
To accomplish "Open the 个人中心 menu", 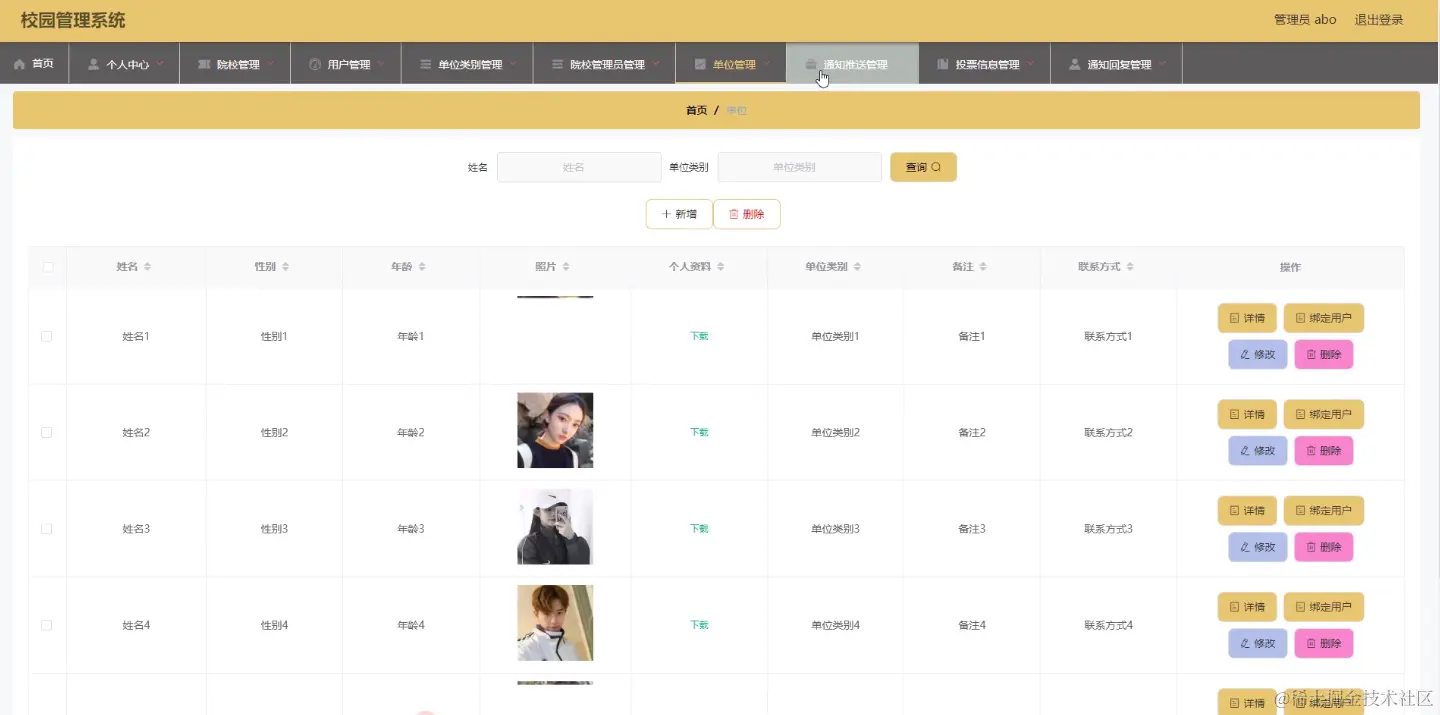I will point(124,64).
